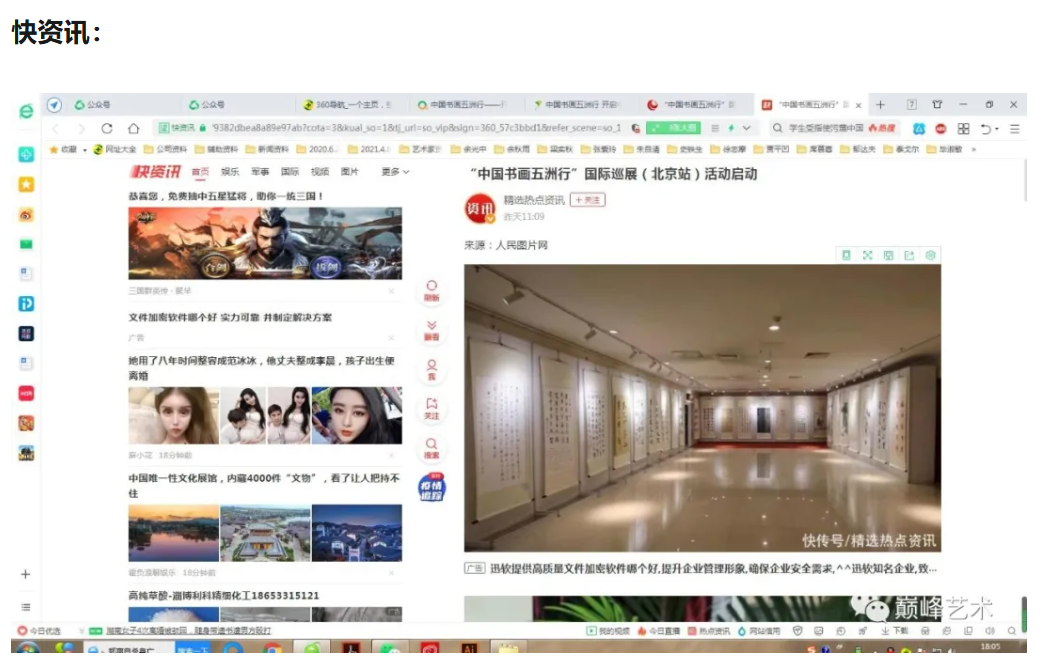Click the exhibition hall article image
The height and width of the screenshot is (670, 1044).
[x=702, y=408]
